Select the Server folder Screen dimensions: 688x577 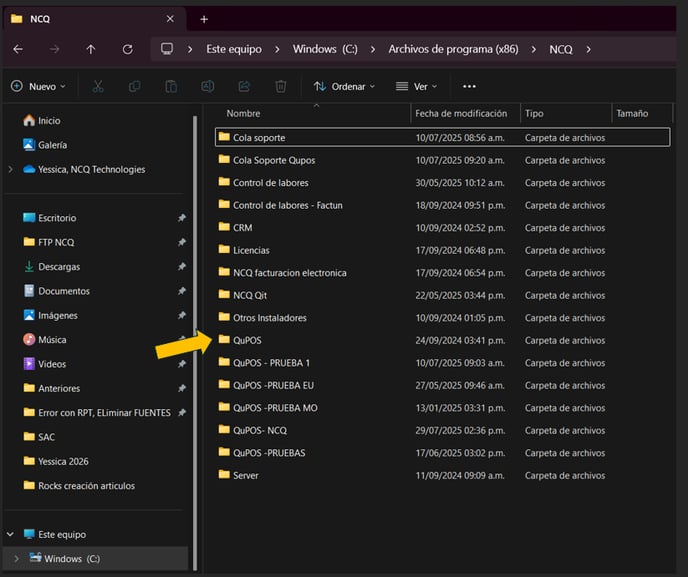pyautogui.click(x=442, y=476)
